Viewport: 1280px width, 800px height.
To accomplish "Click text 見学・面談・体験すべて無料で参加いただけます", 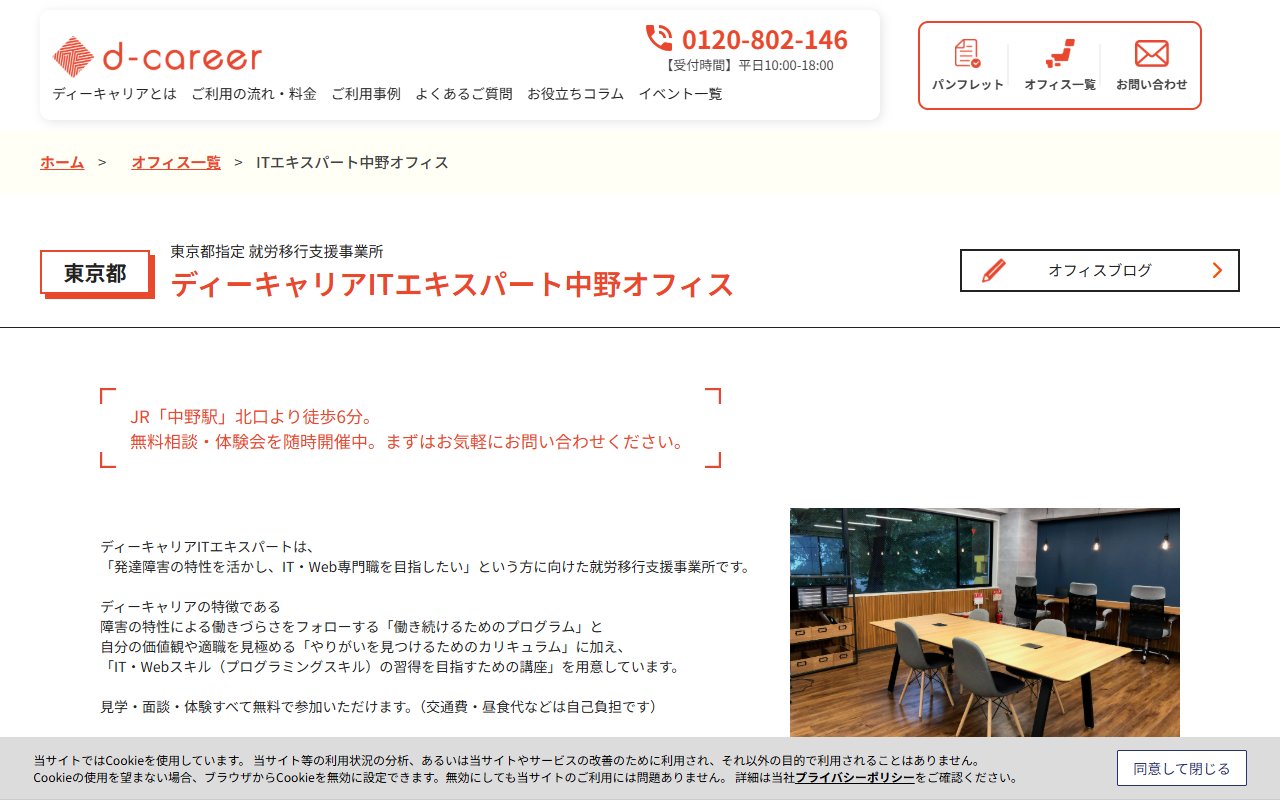I will [x=257, y=706].
